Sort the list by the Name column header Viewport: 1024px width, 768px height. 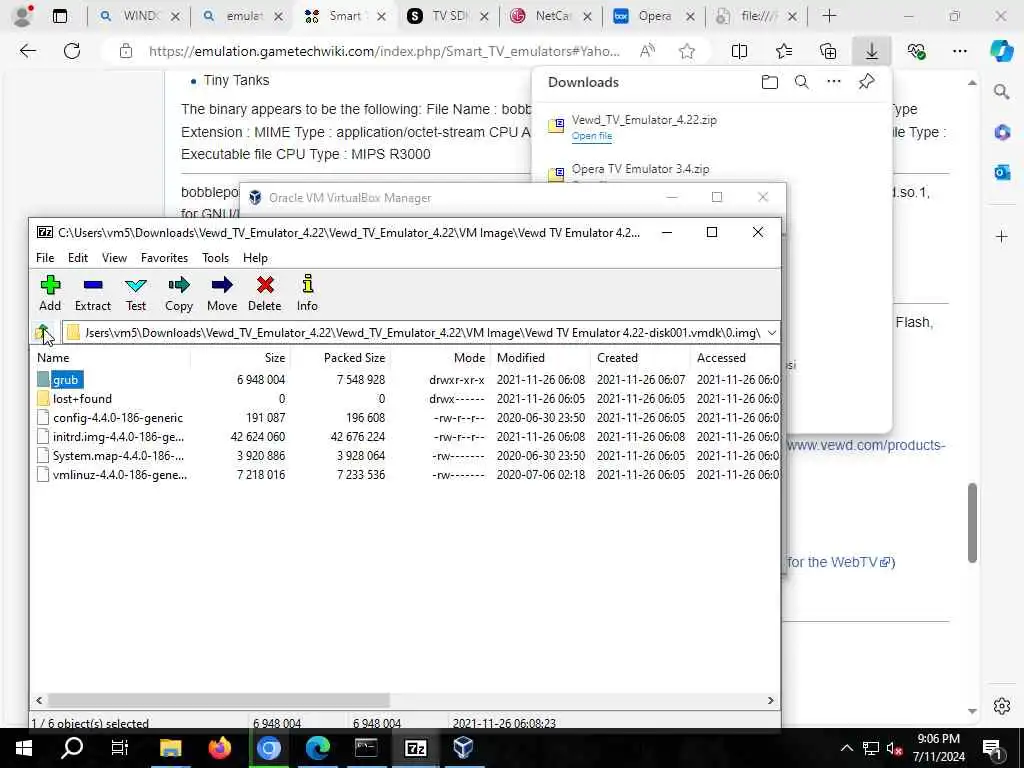(111, 358)
